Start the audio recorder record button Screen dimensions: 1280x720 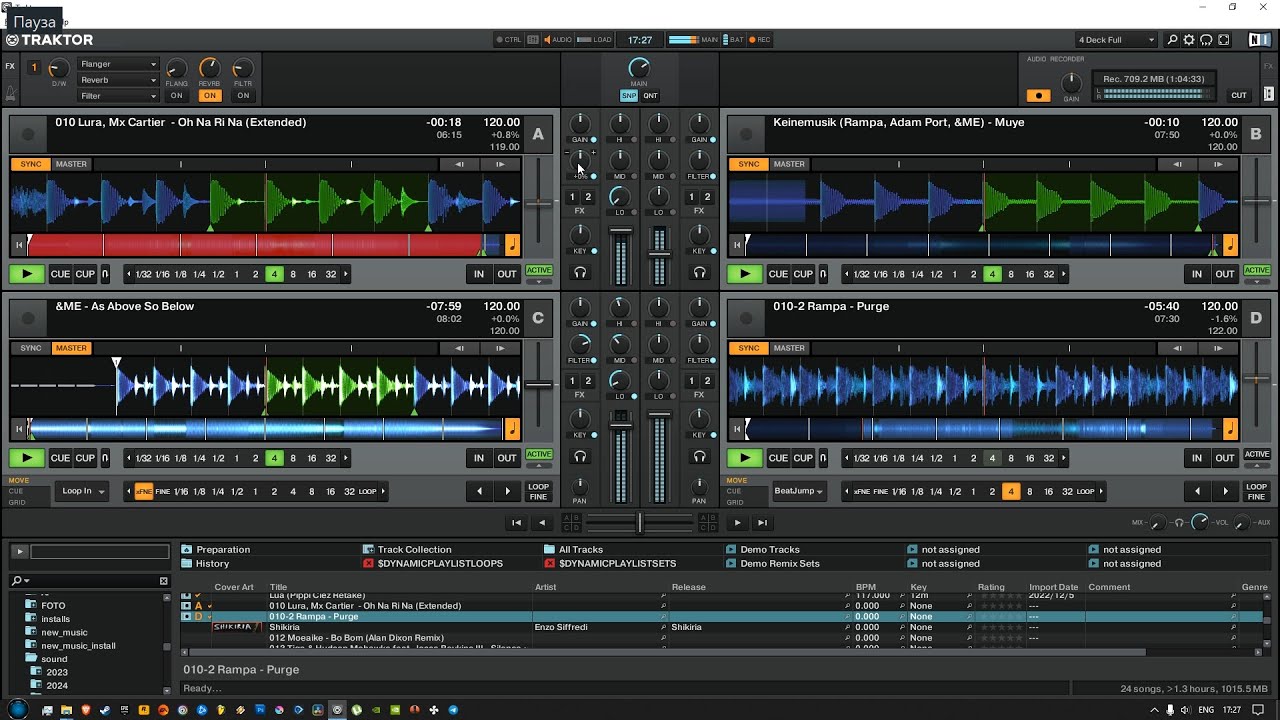click(x=1039, y=95)
